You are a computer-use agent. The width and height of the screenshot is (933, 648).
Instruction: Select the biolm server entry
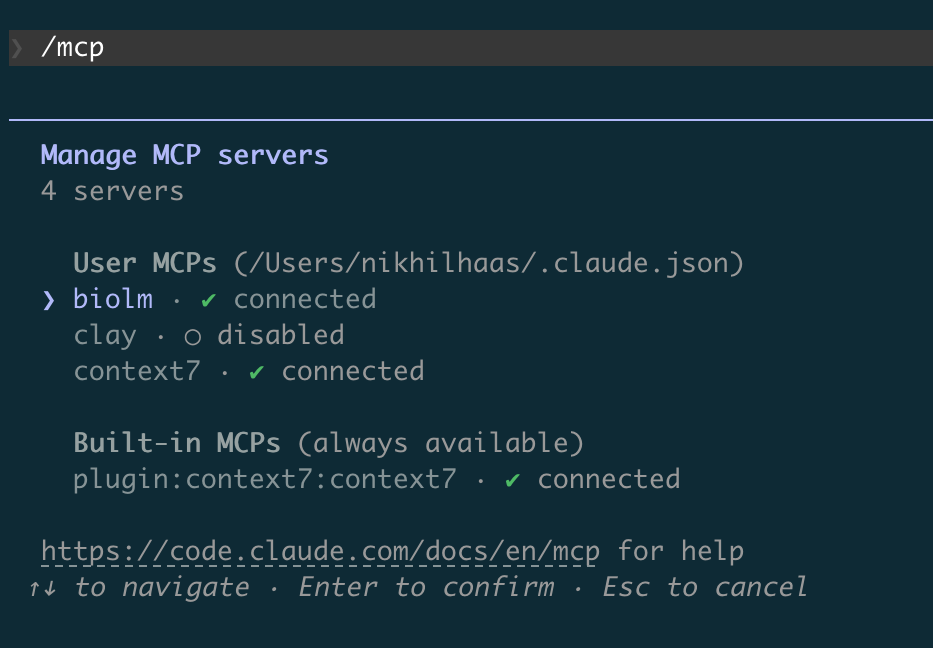pyautogui.click(x=113, y=299)
